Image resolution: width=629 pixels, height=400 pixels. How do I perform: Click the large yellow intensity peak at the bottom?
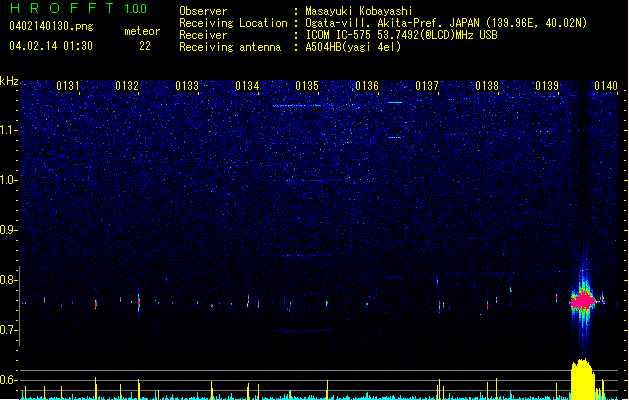[x=582, y=379]
